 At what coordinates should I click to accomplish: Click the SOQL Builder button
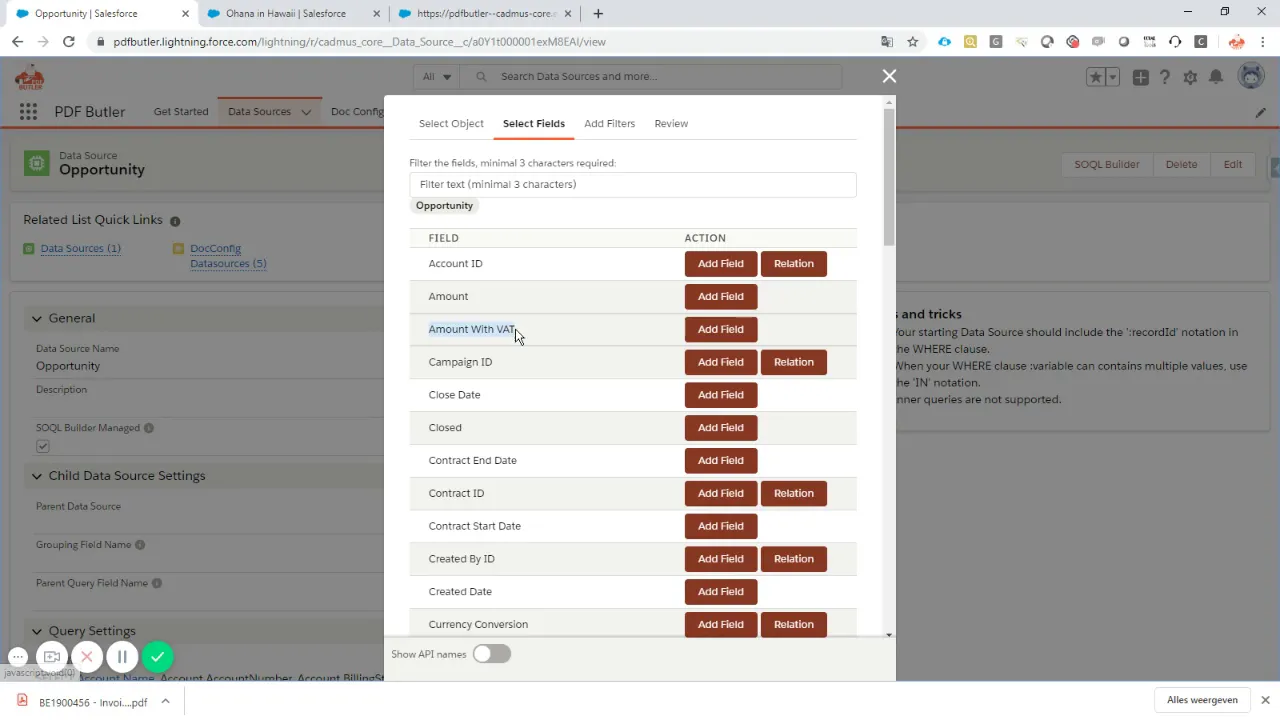[1107, 165]
